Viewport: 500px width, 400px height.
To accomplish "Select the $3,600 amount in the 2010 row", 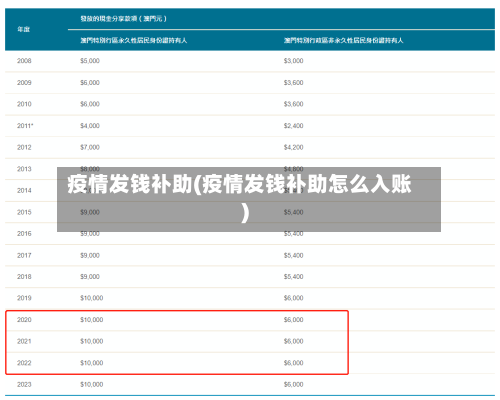I will coord(294,104).
